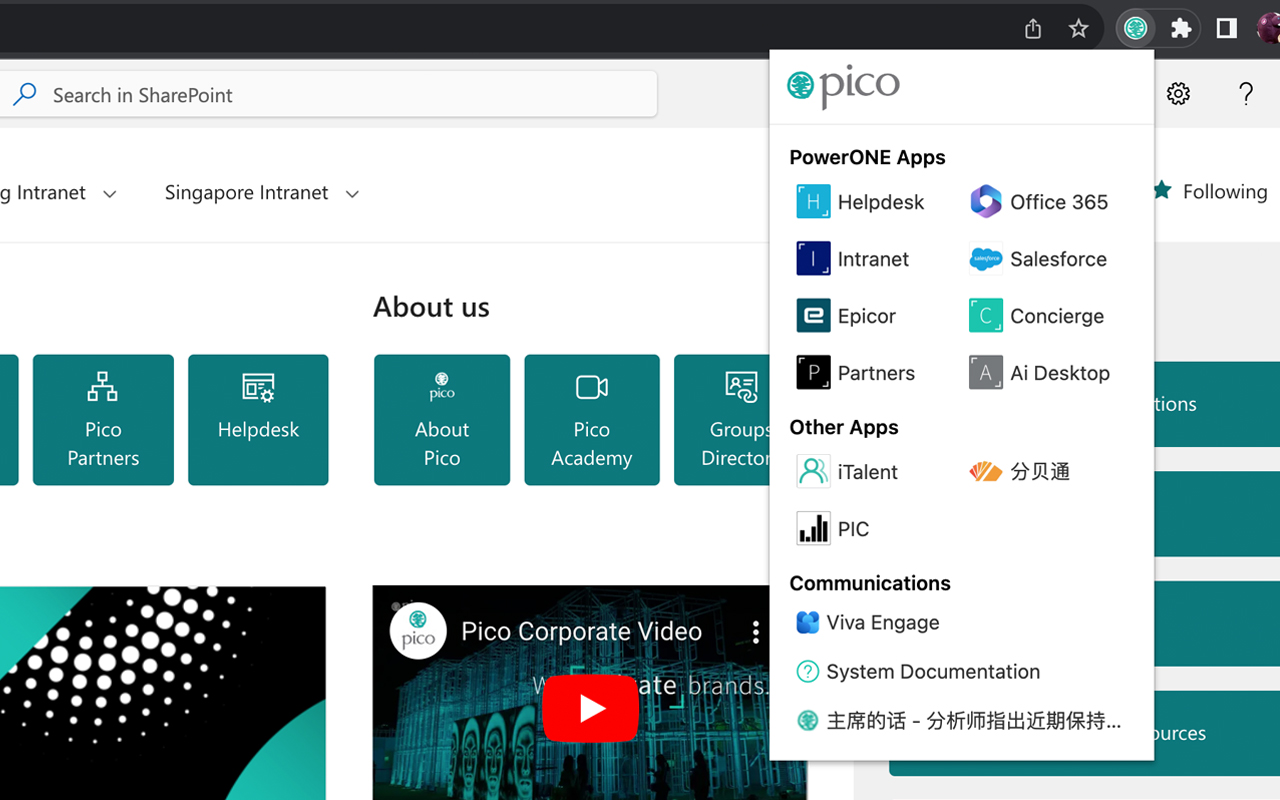Launch the Office 365 icon
Viewport: 1280px width, 800px height.
tap(986, 202)
